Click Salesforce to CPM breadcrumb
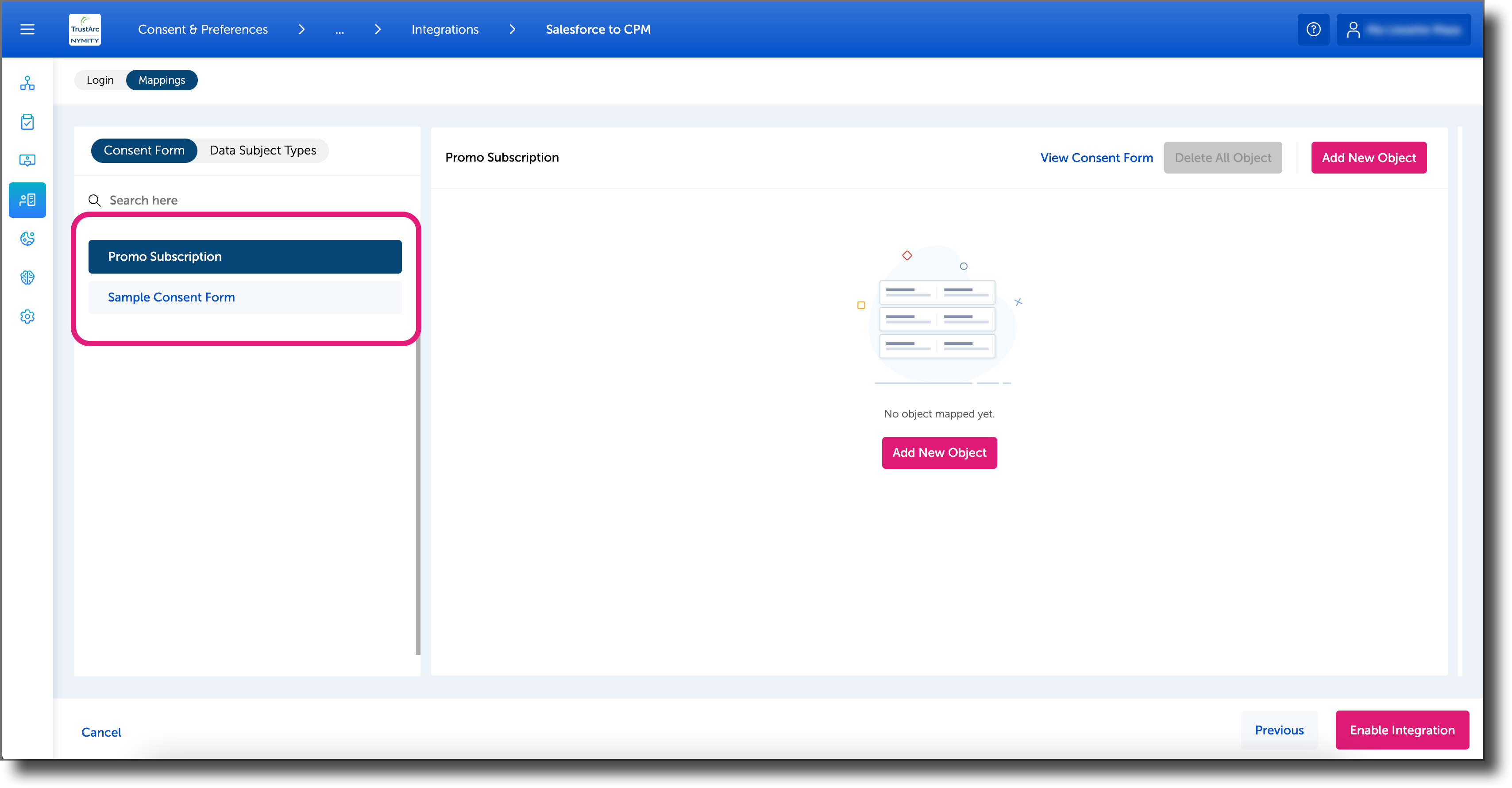This screenshot has height=788, width=1512. tap(598, 29)
